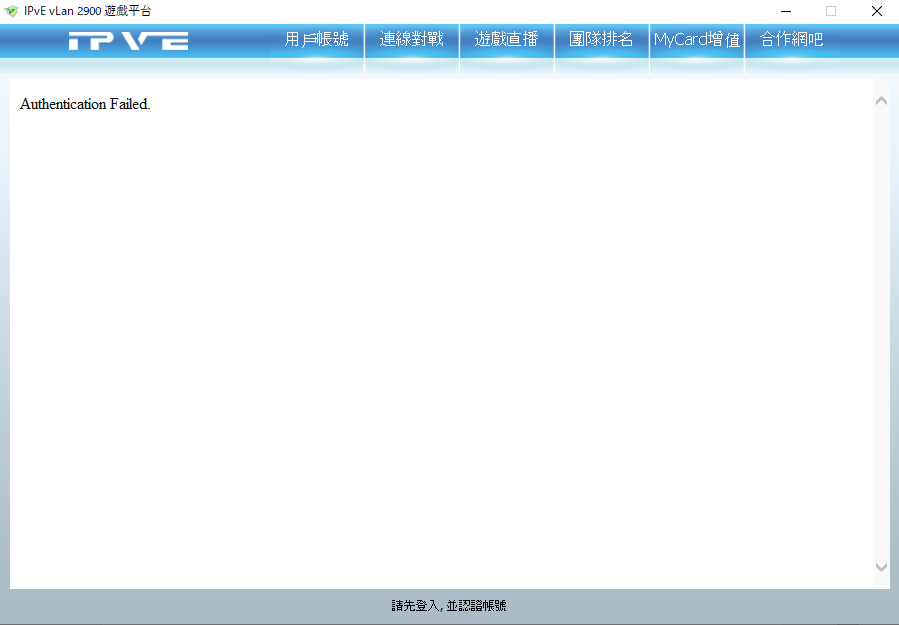The height and width of the screenshot is (625, 899).
Task: Open the 用戶帳號 tab
Action: (x=316, y=40)
